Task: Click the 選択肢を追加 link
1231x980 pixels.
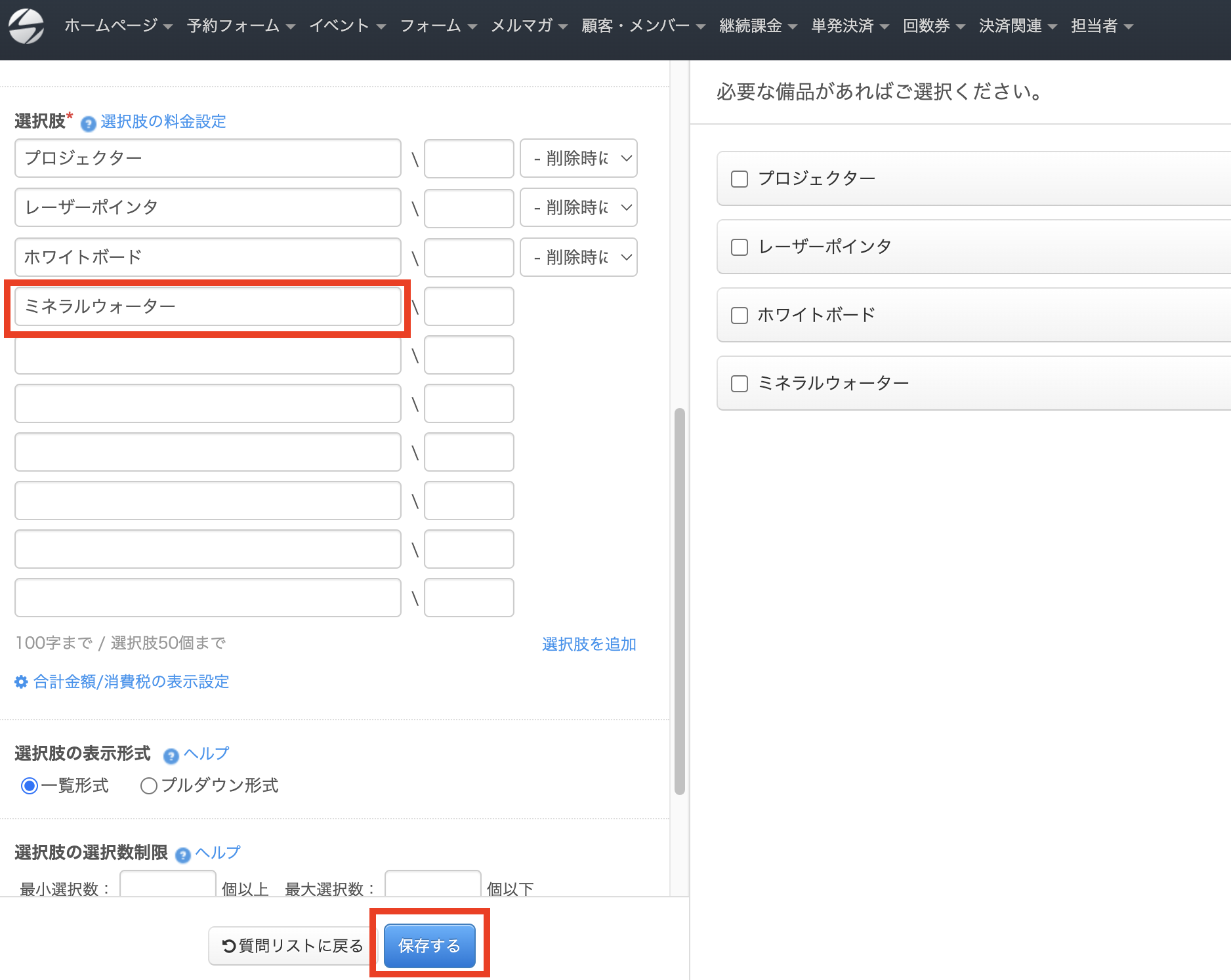Action: coord(589,644)
